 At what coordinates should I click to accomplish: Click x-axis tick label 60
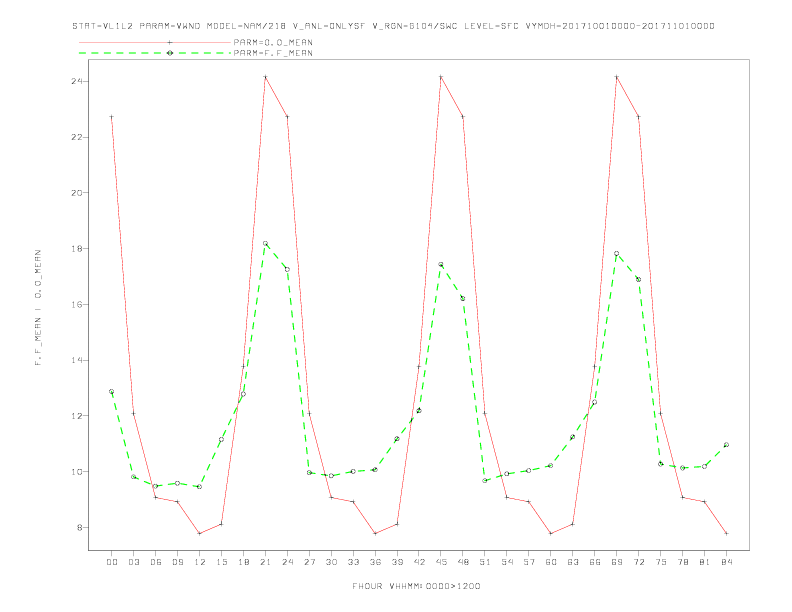551,562
